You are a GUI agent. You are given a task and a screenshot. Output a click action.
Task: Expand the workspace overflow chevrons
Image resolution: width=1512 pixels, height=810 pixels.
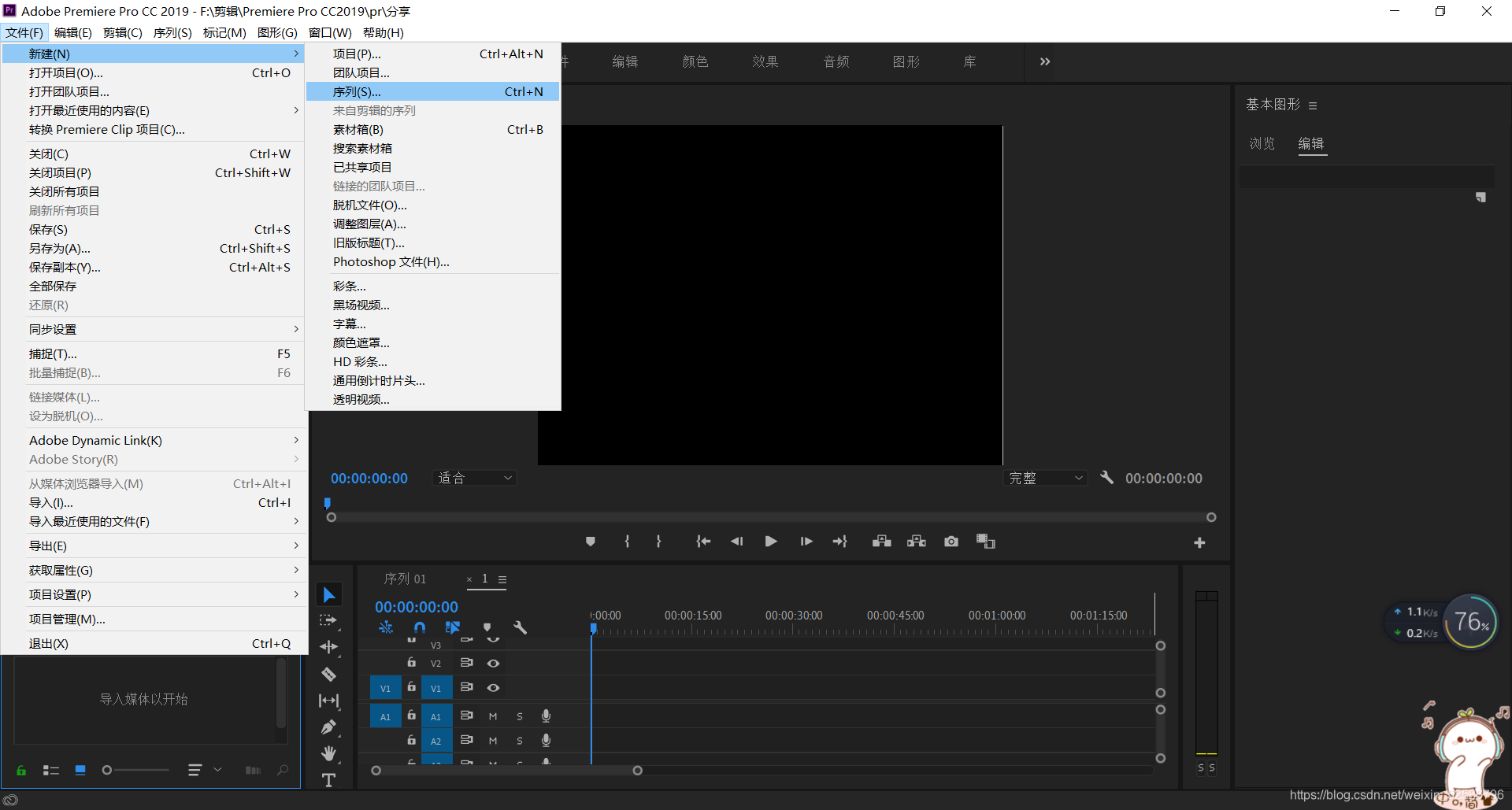point(1045,61)
